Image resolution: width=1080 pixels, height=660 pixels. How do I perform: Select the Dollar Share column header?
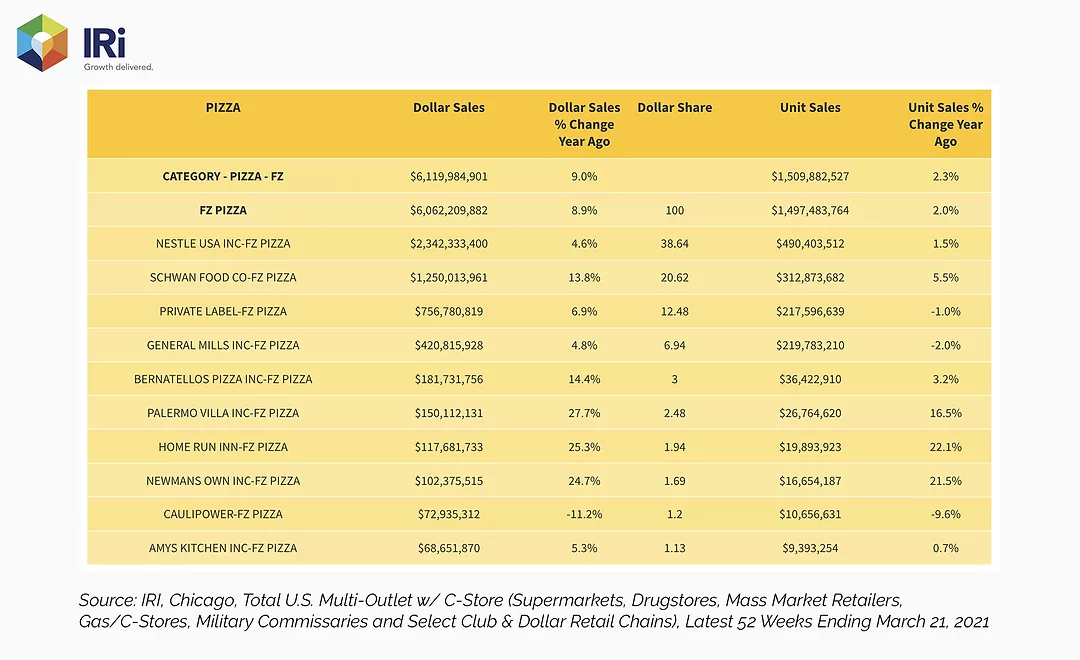coord(674,107)
